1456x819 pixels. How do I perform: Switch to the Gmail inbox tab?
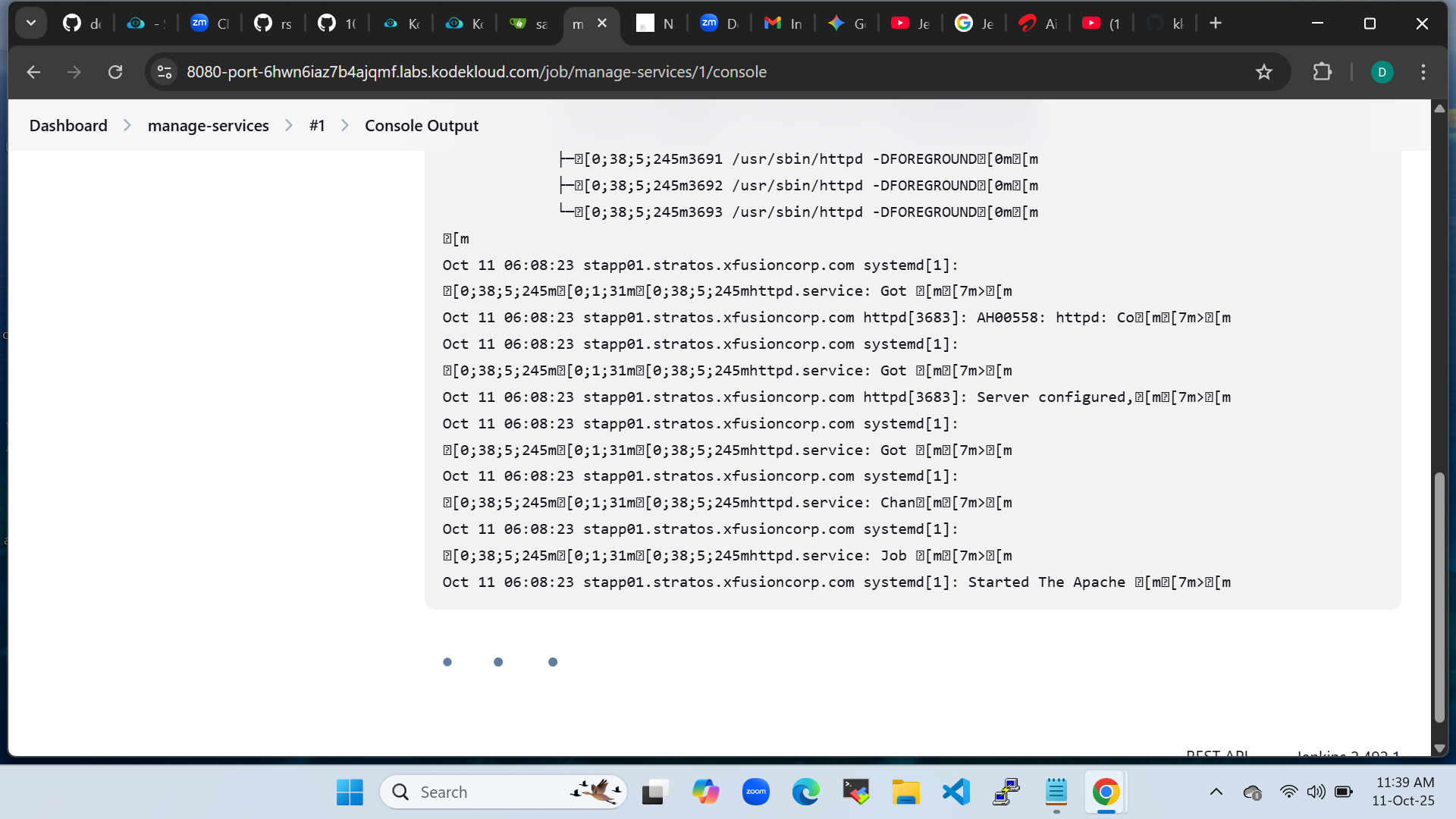783,24
